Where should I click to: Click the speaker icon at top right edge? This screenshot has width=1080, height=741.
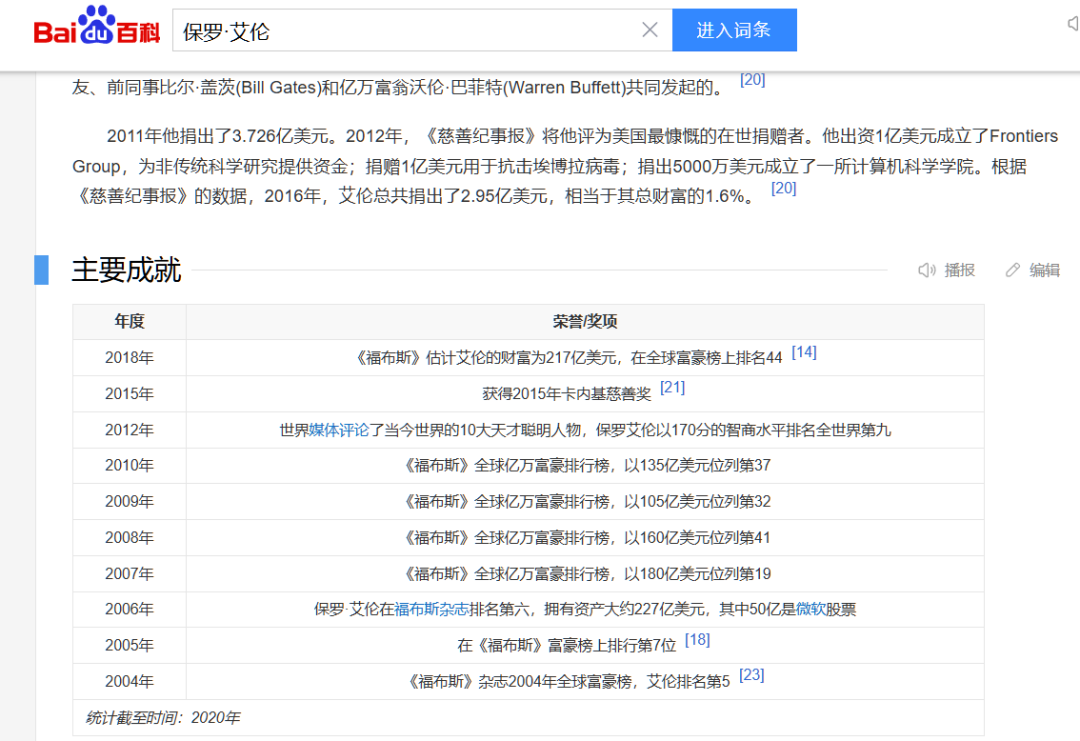pos(1073,24)
